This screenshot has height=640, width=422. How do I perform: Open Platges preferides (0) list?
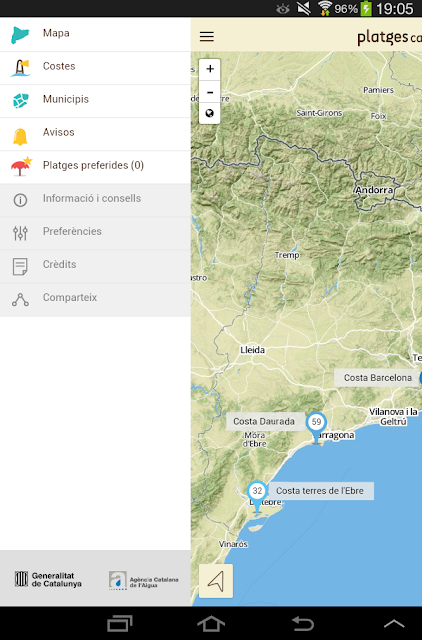point(96,167)
